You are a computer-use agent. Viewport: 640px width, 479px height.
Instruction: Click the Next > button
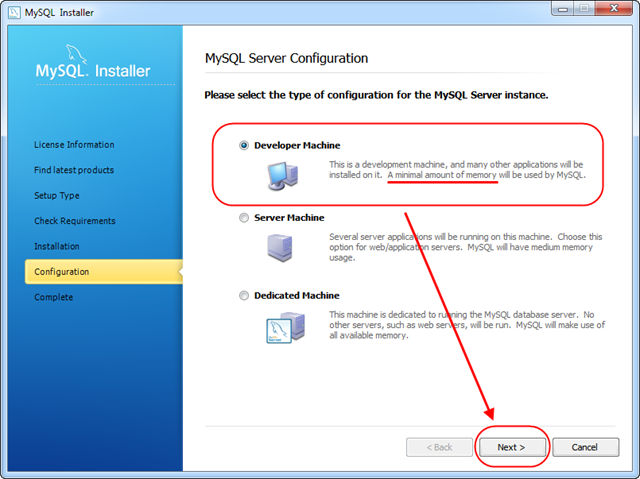pos(512,447)
